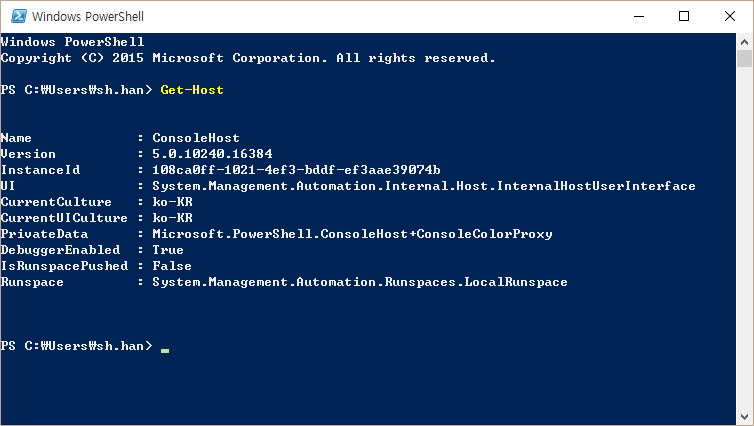Click the PowerShell icon in the title bar

(x=19, y=16)
